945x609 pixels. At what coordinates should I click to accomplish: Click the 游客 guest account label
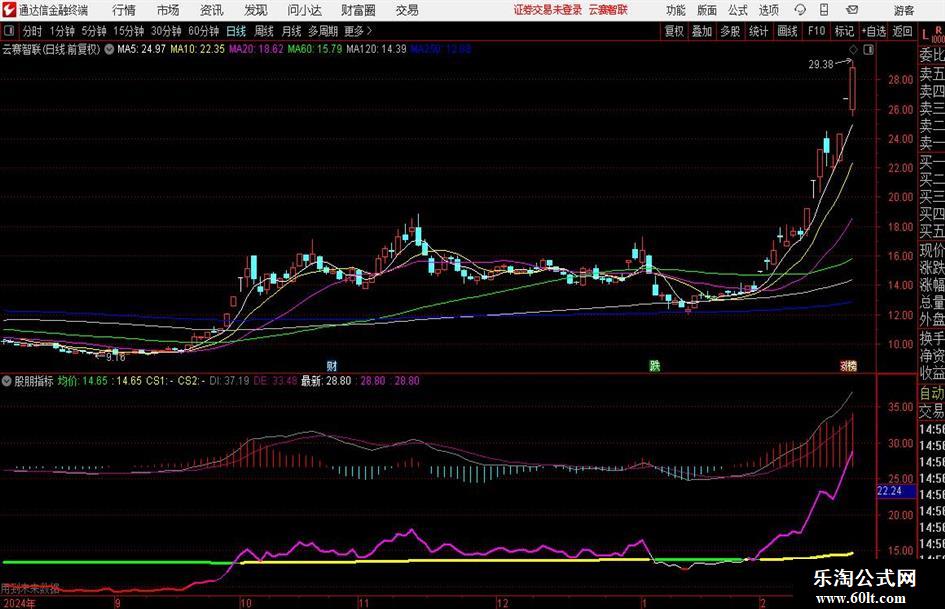[x=904, y=10]
